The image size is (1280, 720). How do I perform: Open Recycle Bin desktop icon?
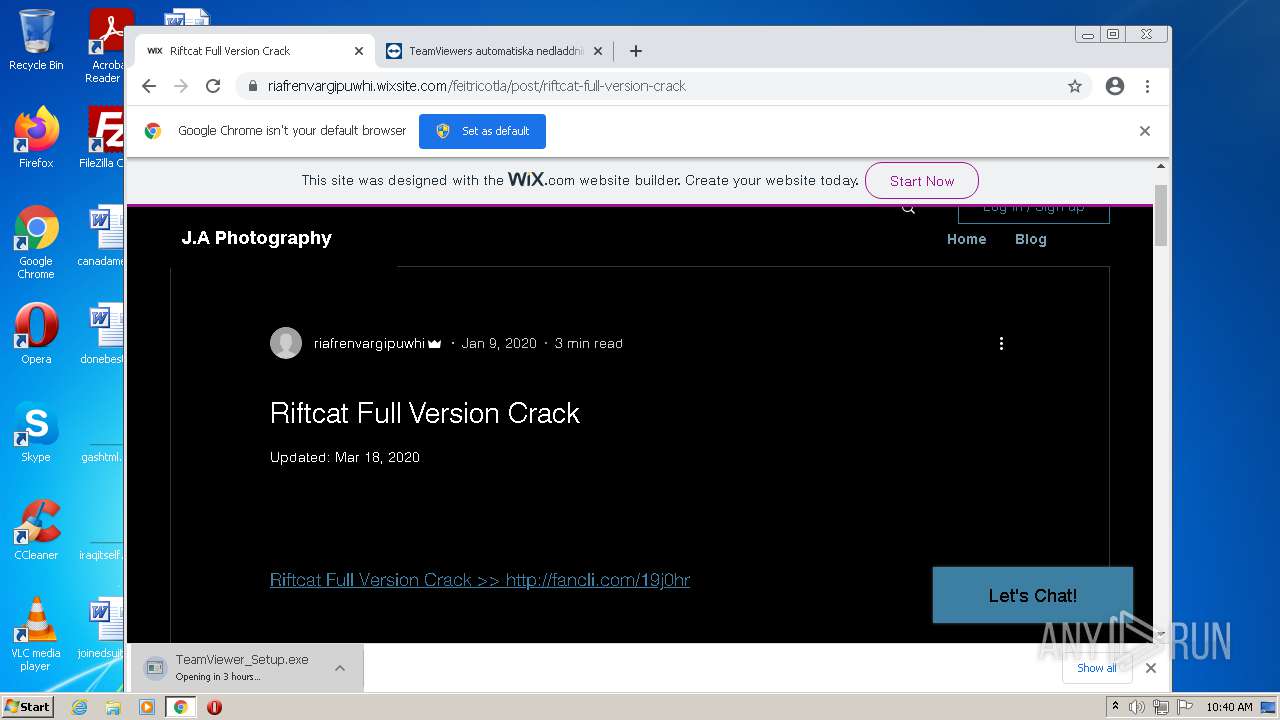36,40
